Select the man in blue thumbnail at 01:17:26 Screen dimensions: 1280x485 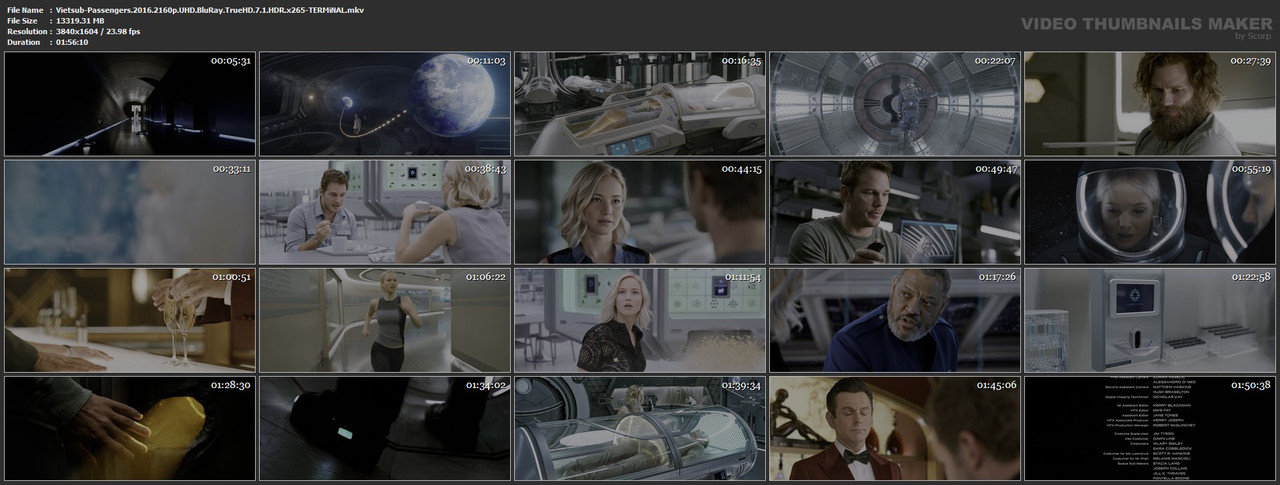(895, 320)
